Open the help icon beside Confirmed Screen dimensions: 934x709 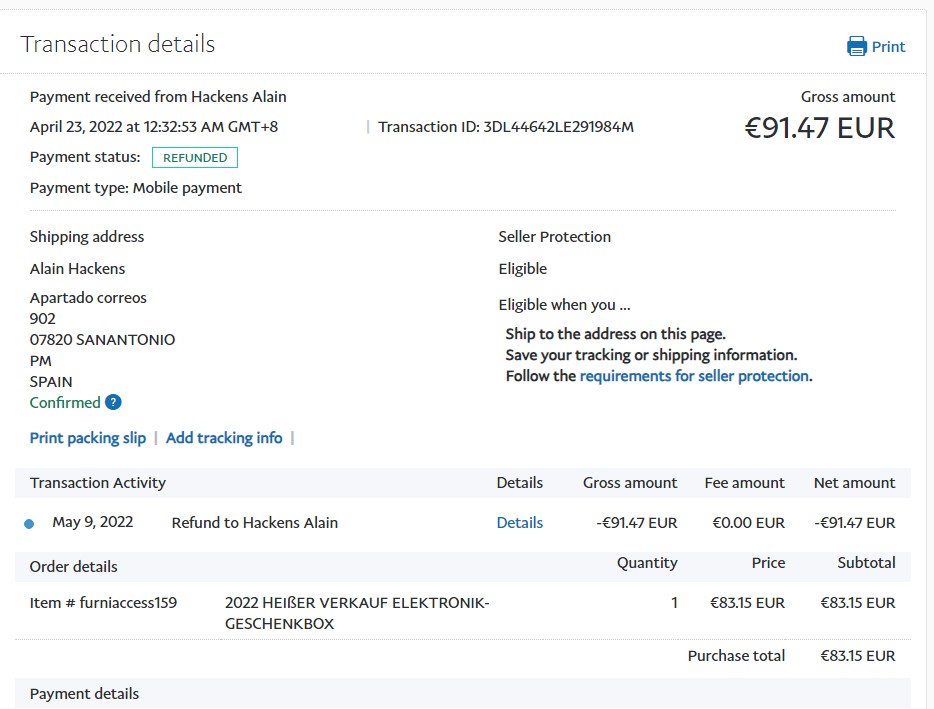pyautogui.click(x=113, y=403)
